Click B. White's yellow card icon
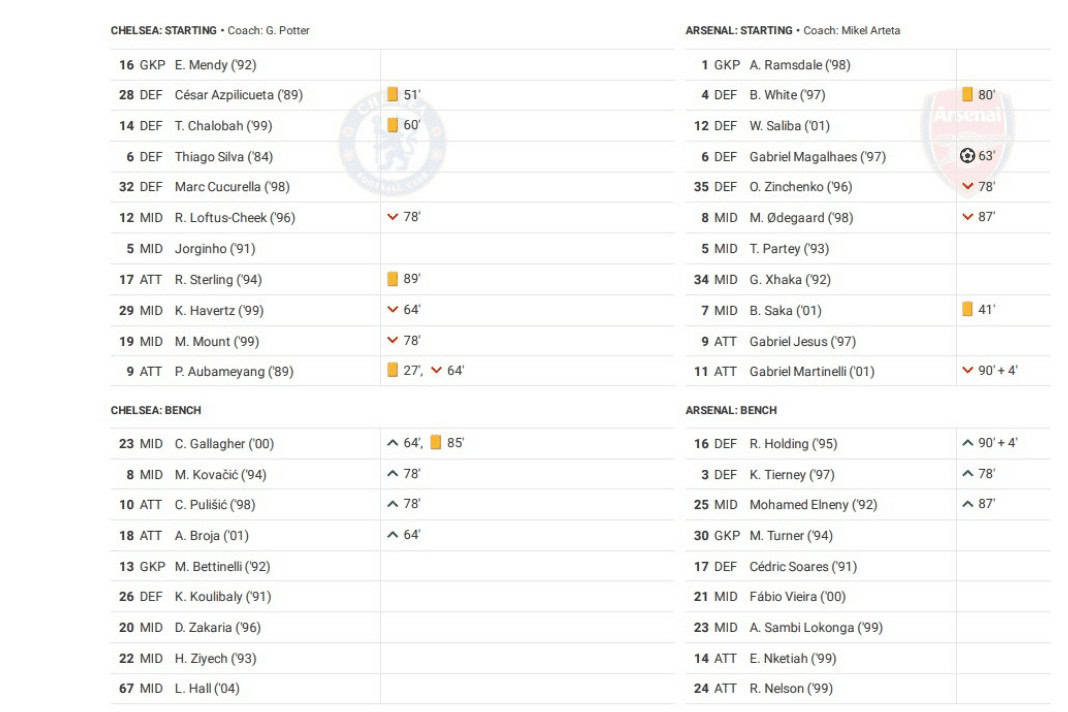 tap(967, 95)
